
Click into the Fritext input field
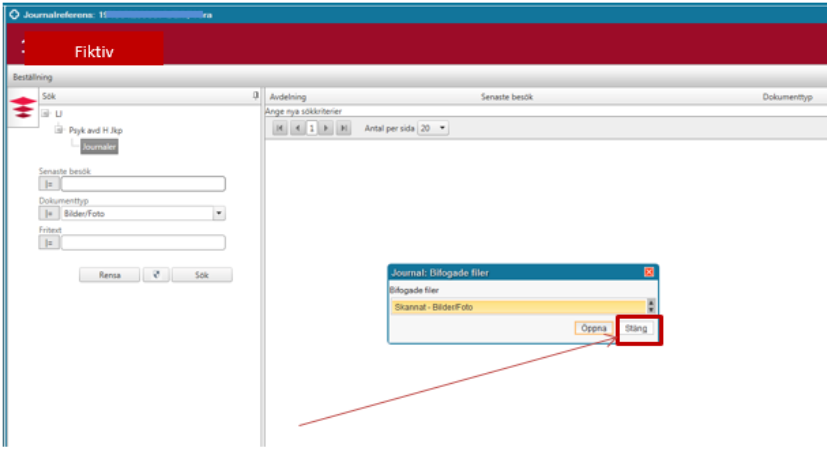[x=143, y=242]
